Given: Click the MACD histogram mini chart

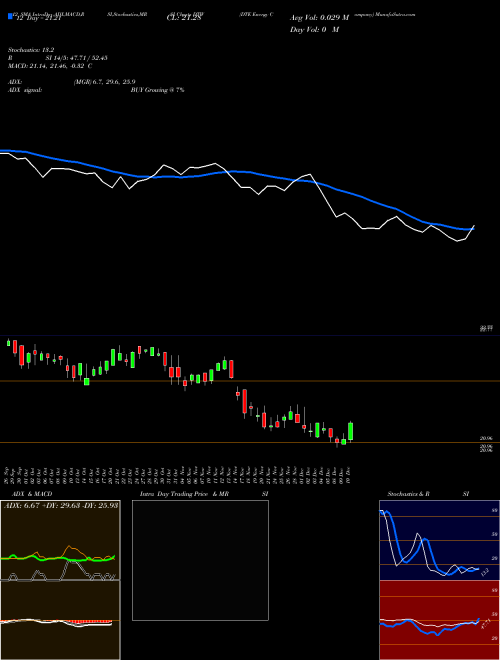Looking at the screenshot, I should point(60,620).
